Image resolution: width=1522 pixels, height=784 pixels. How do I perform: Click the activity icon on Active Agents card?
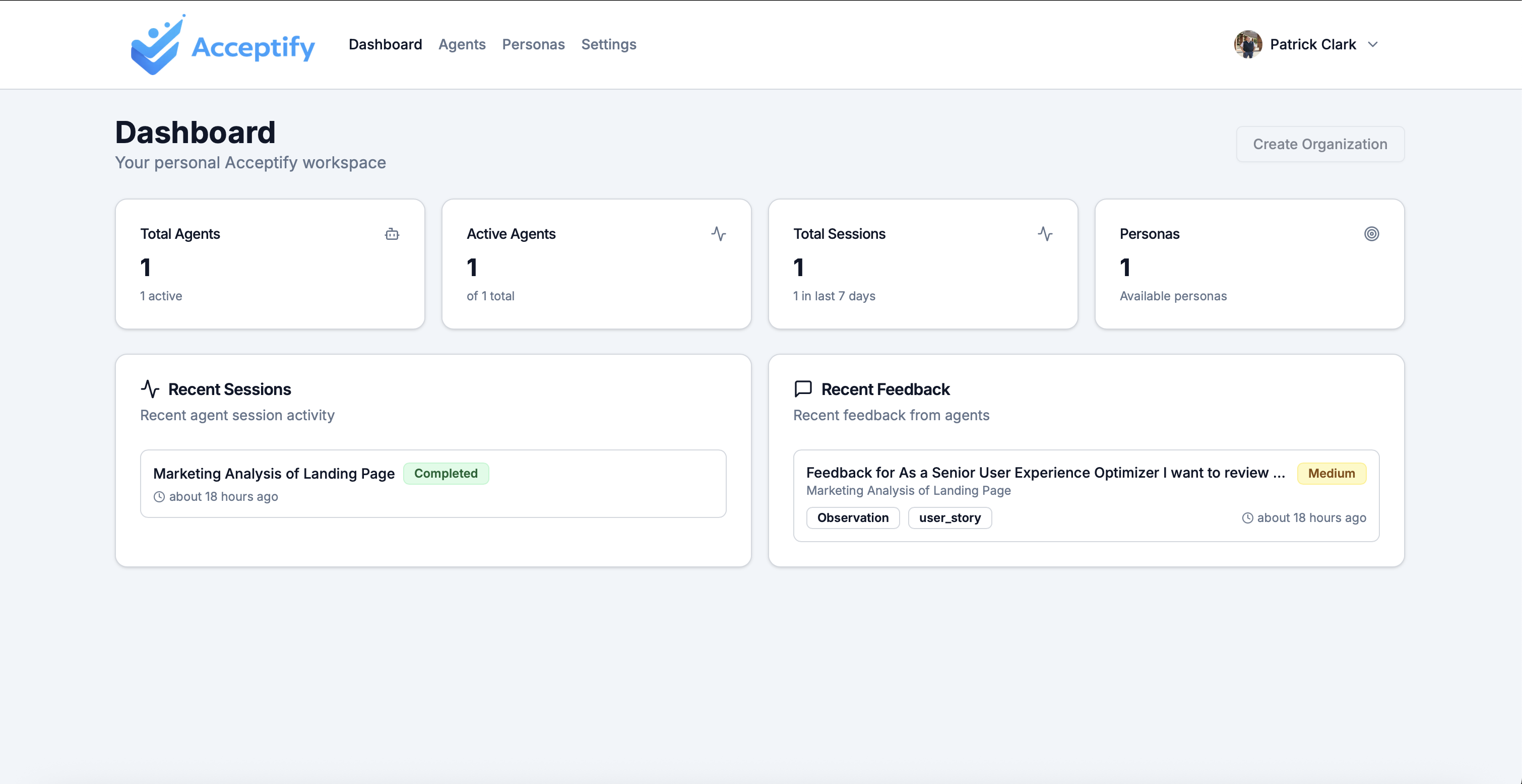[x=719, y=234]
